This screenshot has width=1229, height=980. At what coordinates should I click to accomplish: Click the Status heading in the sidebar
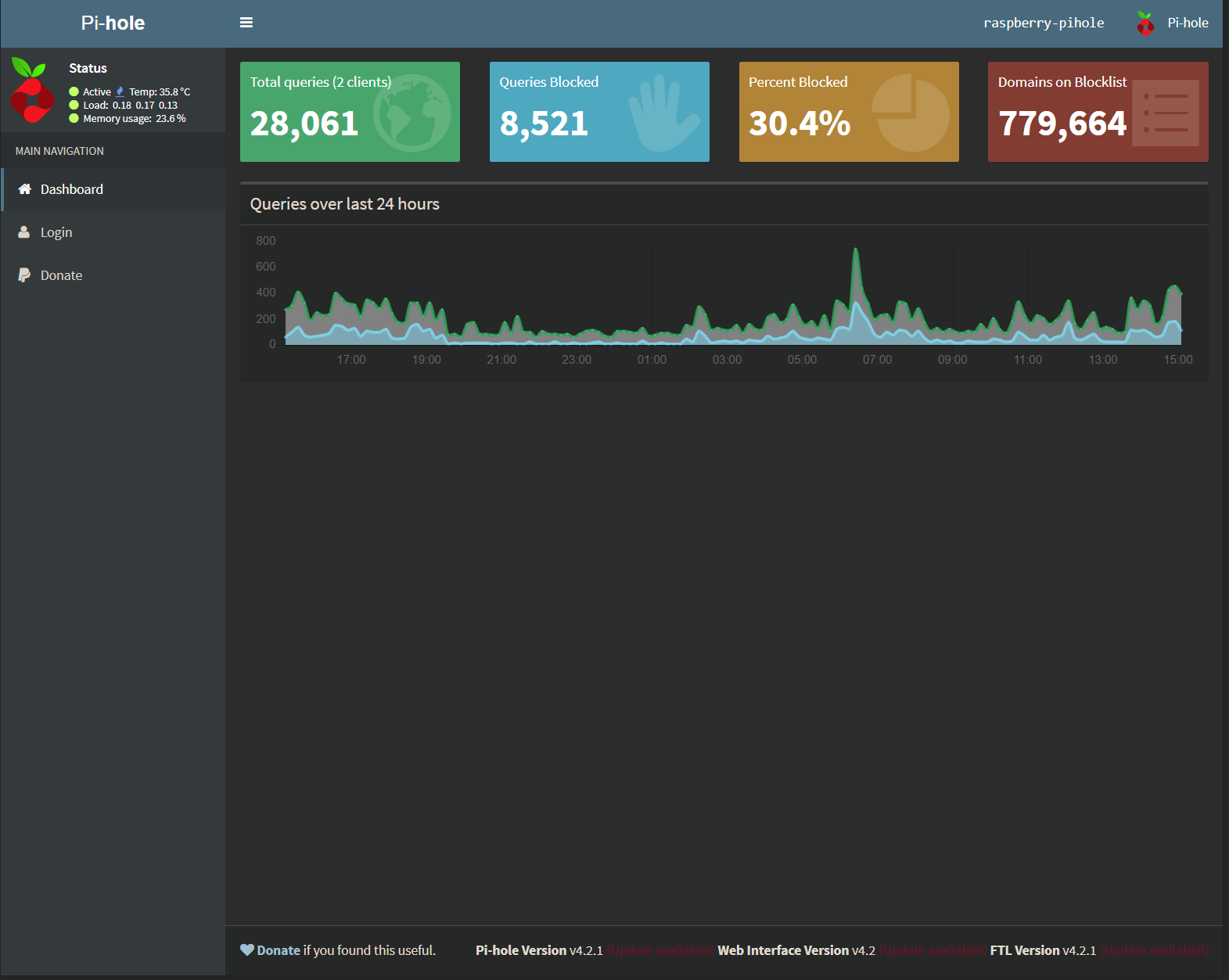[x=88, y=68]
